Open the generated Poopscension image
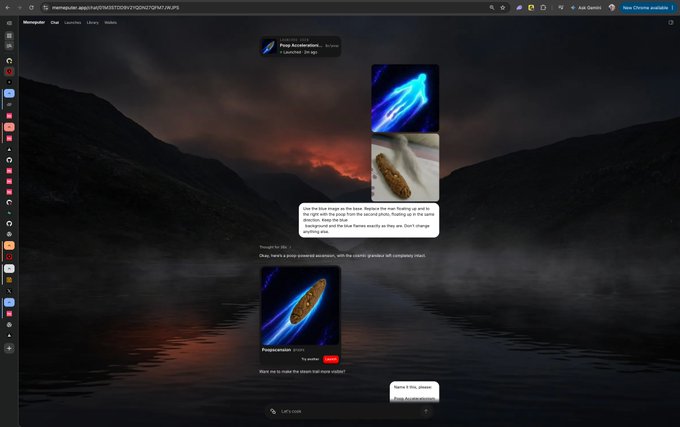 tap(300, 306)
